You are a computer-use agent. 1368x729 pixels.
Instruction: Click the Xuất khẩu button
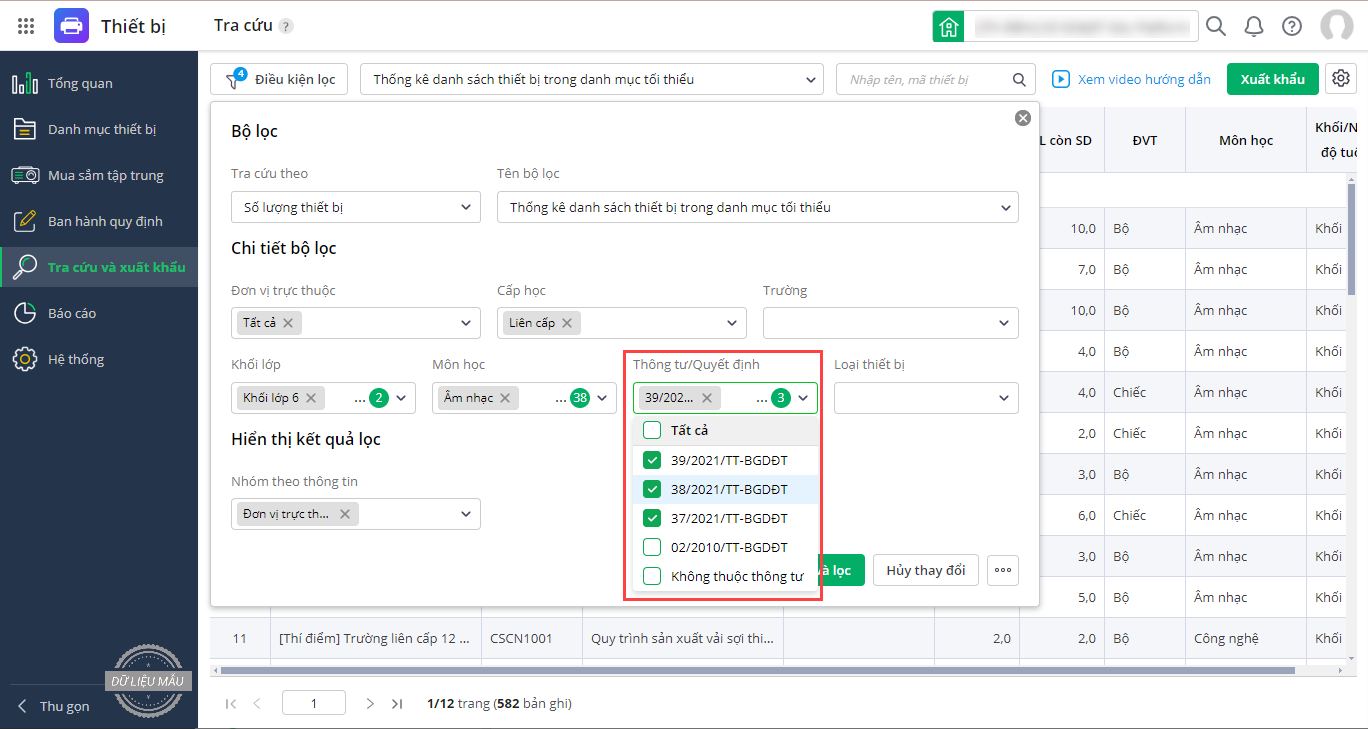click(1272, 79)
